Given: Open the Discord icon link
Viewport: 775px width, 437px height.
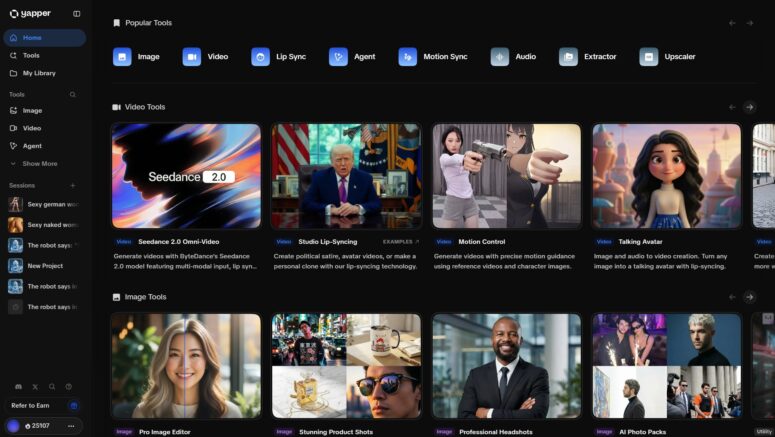Looking at the screenshot, I should [18, 387].
